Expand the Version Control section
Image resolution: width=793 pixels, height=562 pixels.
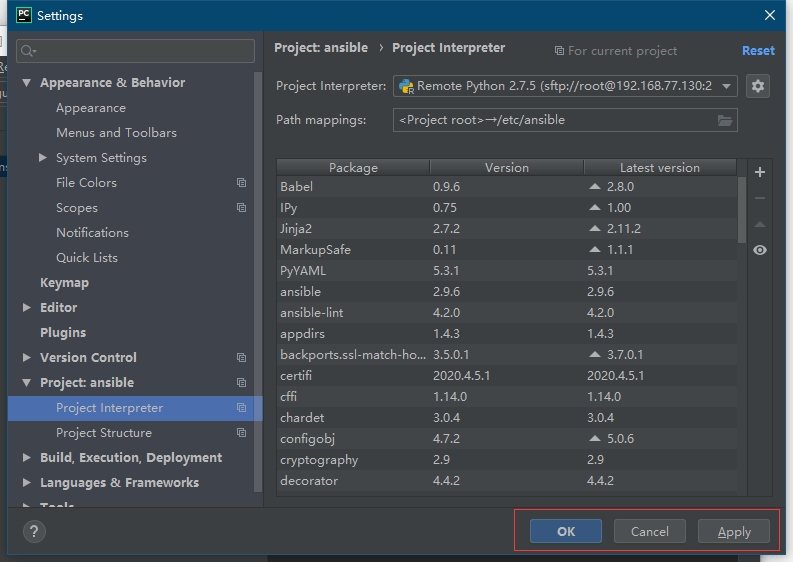pos(27,358)
